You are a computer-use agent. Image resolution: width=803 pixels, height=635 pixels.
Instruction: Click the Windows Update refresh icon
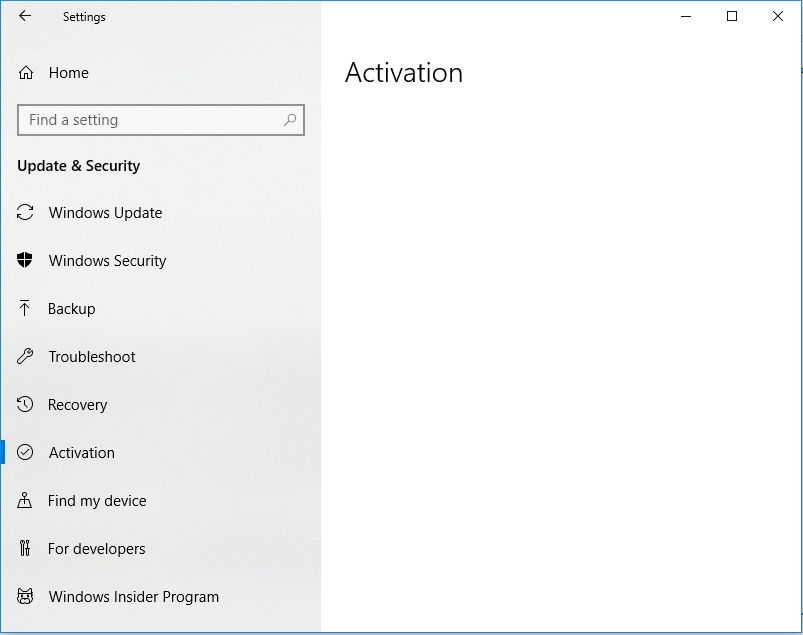point(25,213)
